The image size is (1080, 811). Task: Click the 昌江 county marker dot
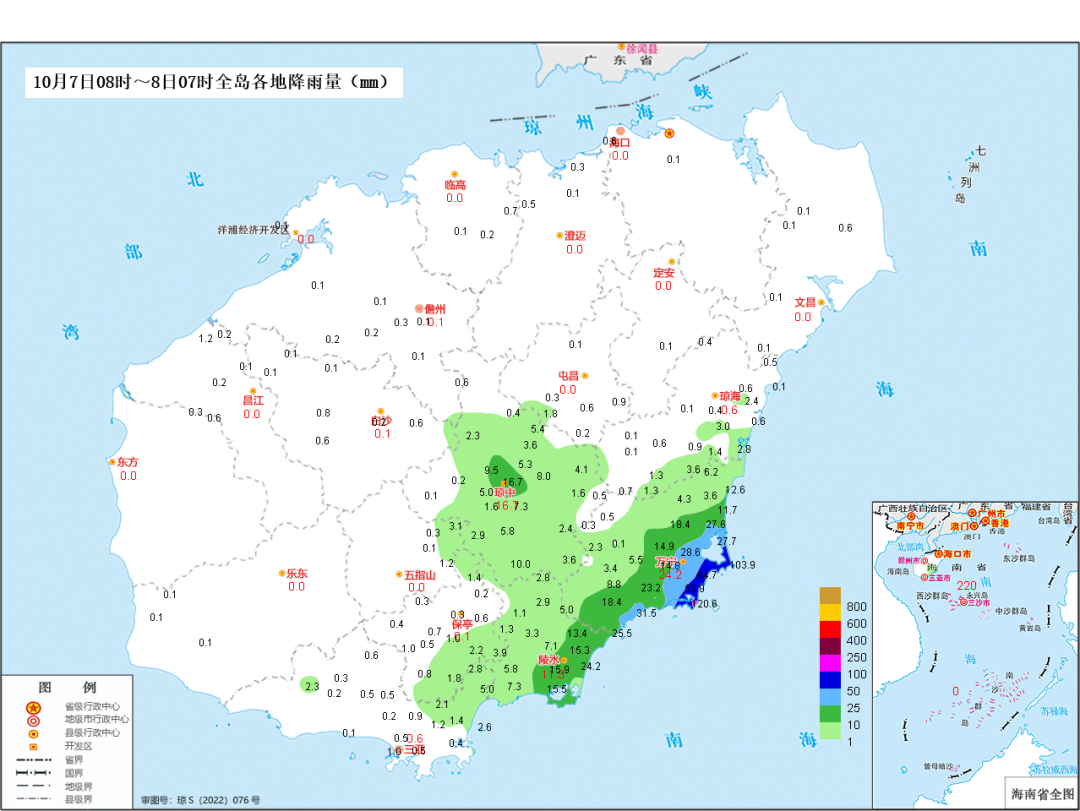click(x=253, y=391)
